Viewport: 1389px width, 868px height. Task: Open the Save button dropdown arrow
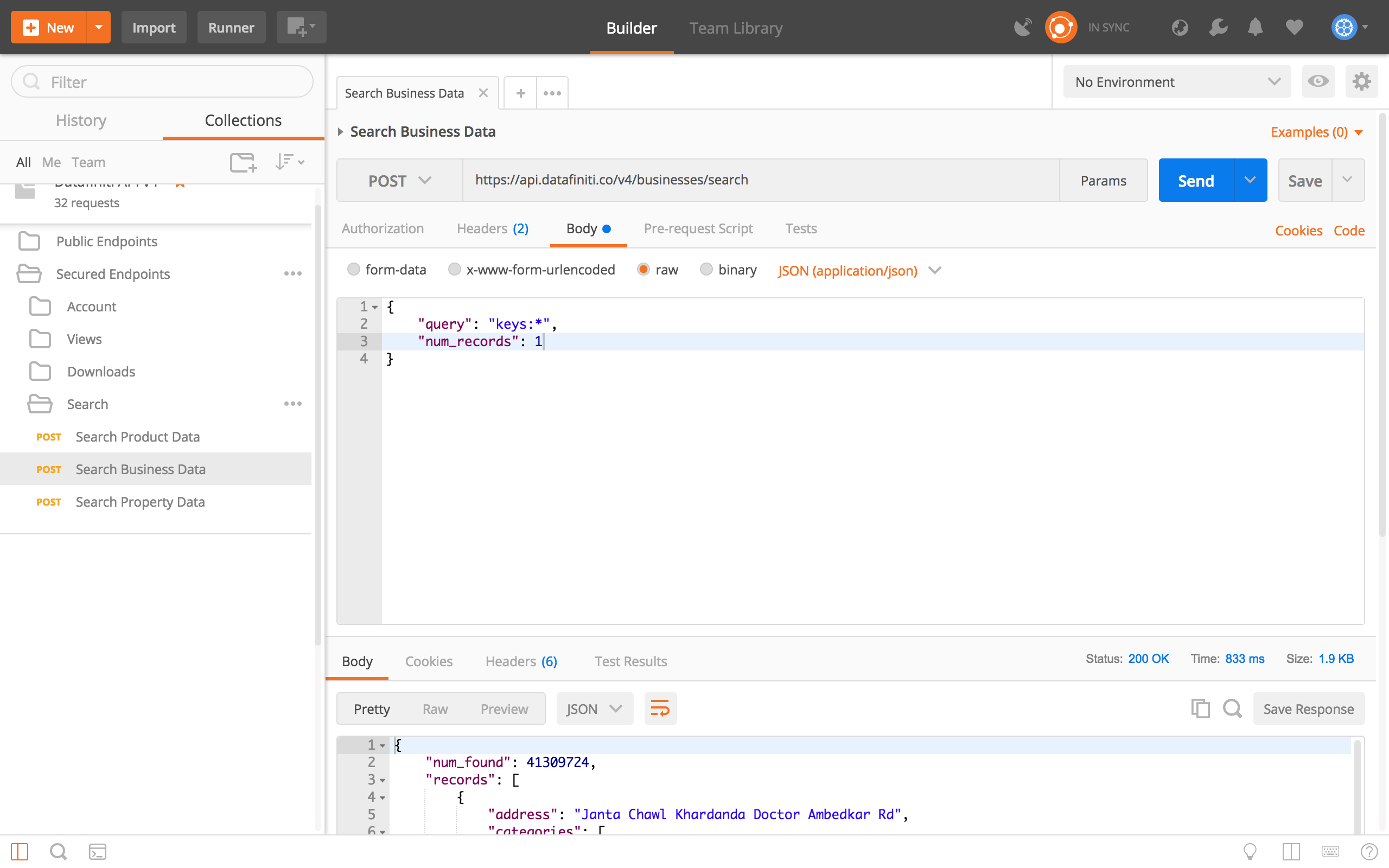pos(1348,180)
